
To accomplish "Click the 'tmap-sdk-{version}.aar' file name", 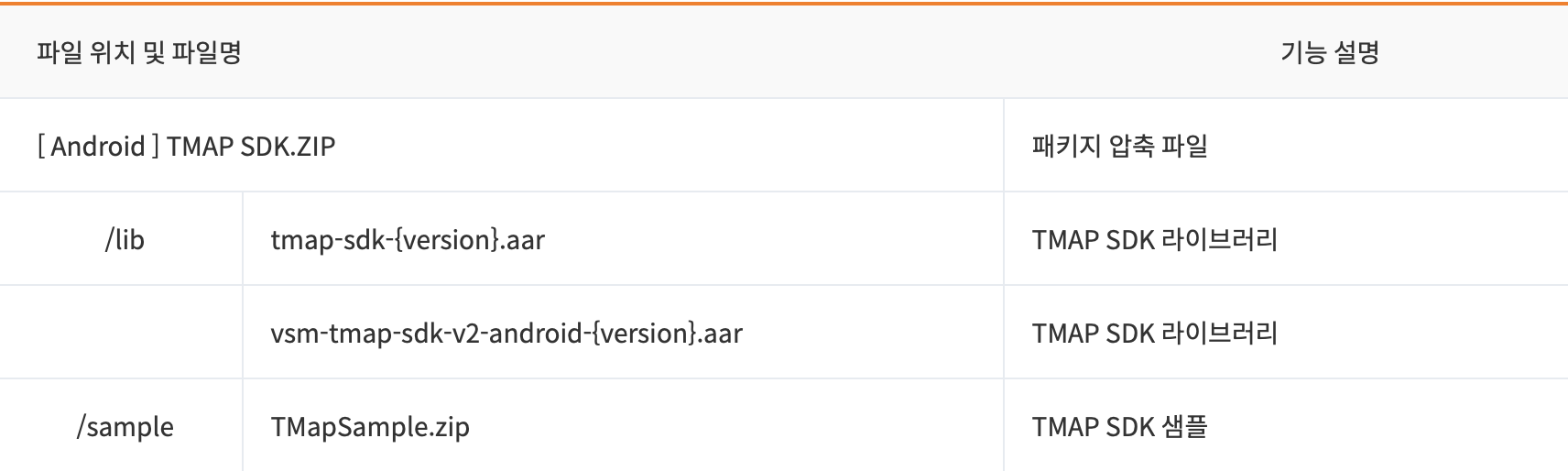I will click(408, 240).
